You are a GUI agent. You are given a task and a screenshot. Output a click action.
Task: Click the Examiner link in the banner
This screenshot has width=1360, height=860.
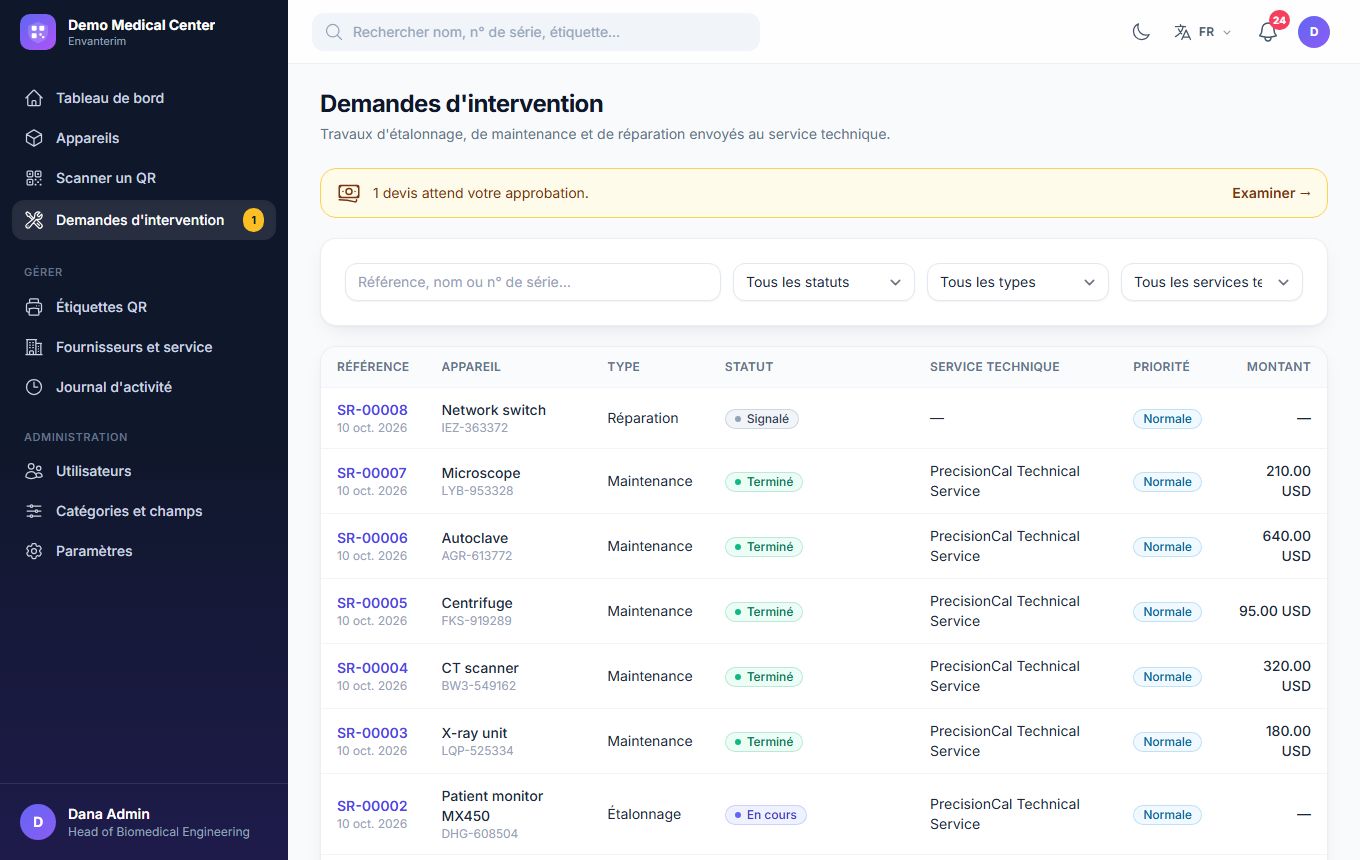click(x=1271, y=193)
